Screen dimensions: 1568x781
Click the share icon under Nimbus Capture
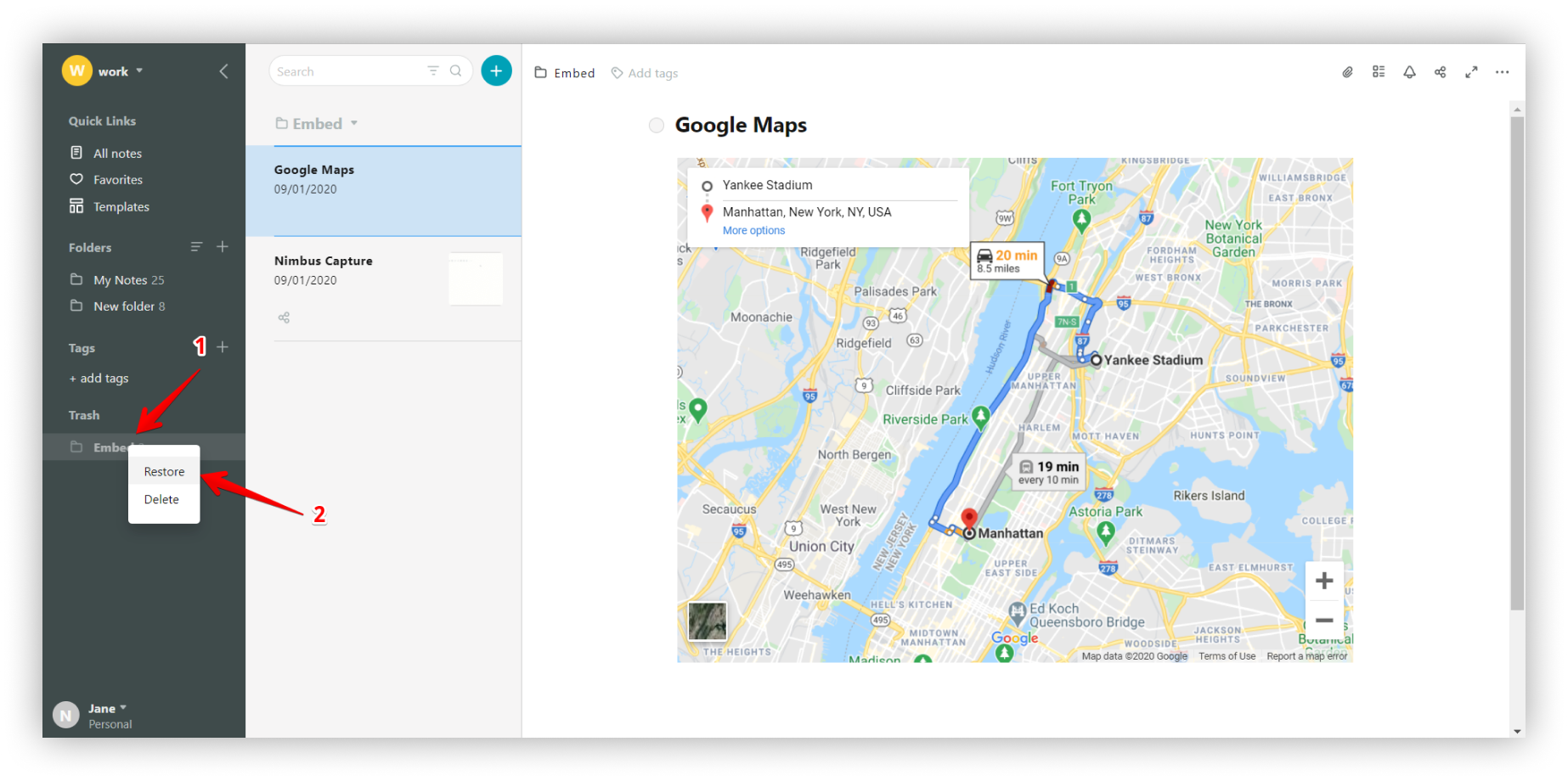click(284, 317)
